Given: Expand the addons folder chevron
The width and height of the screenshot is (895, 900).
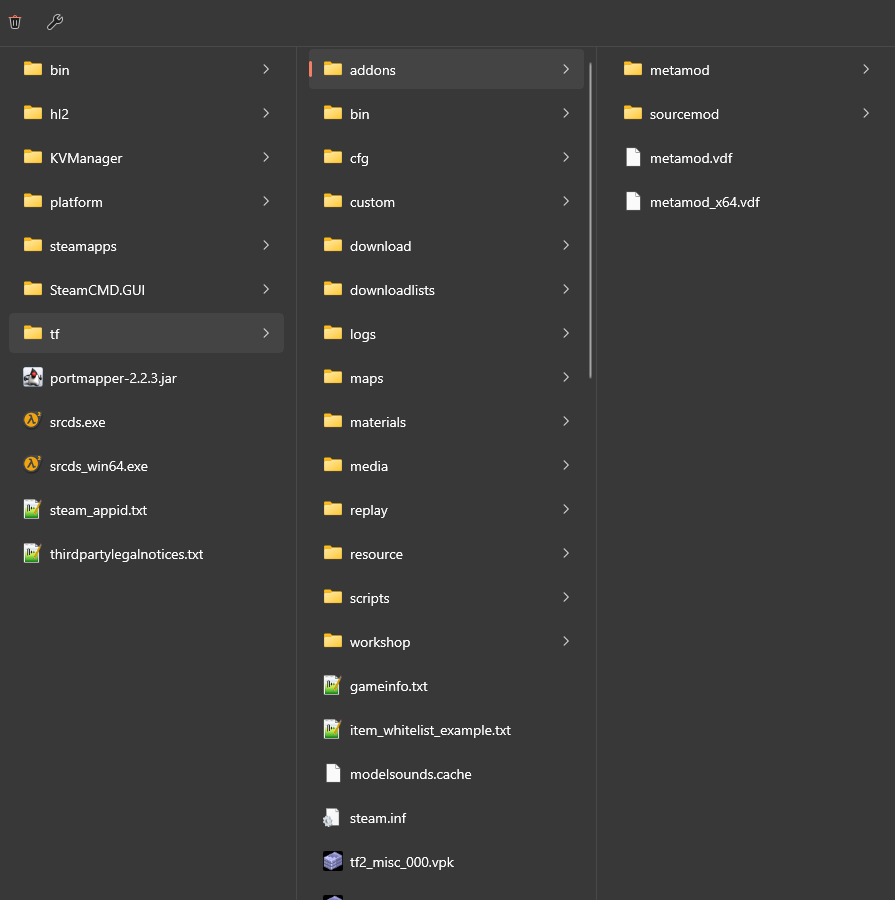Looking at the screenshot, I should [566, 69].
